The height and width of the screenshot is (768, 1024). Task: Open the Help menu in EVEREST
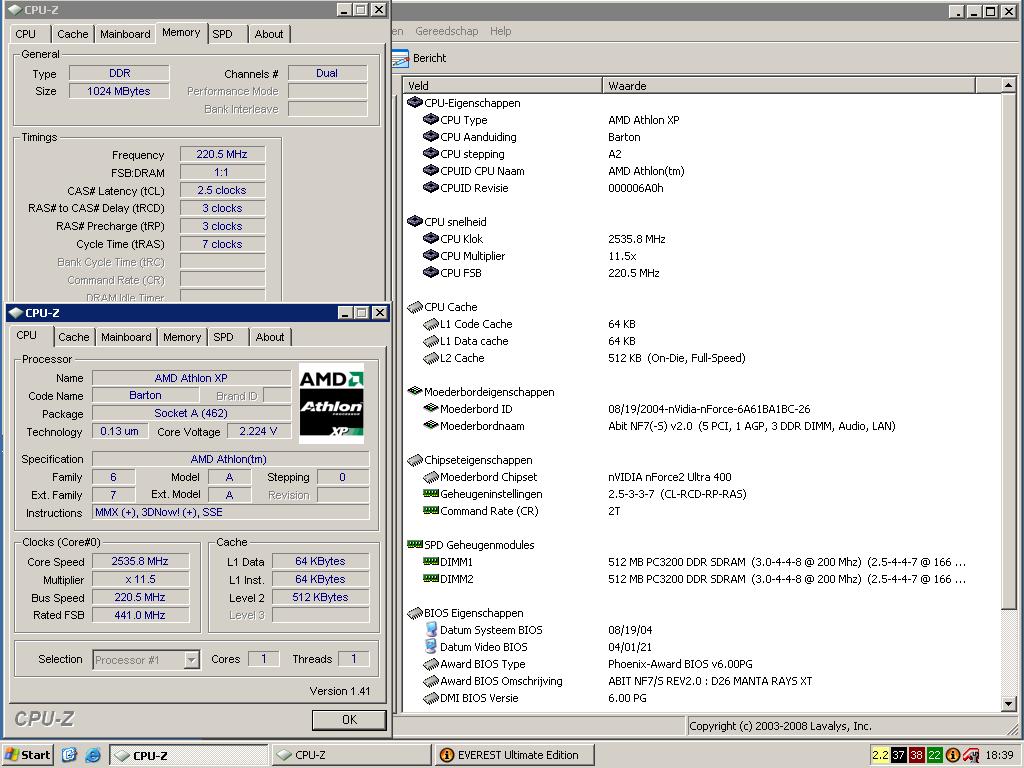coord(500,31)
